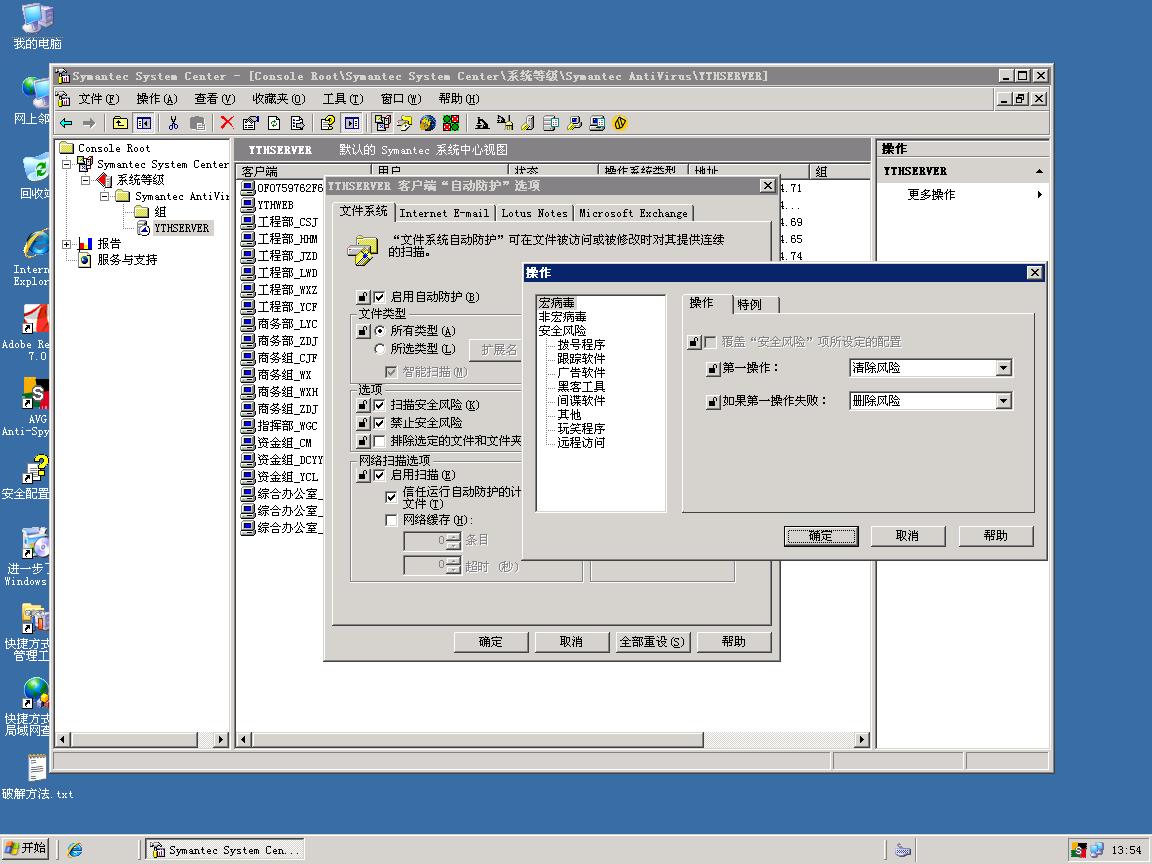
Task: Select 所选类型 radio button
Action: [x=379, y=349]
